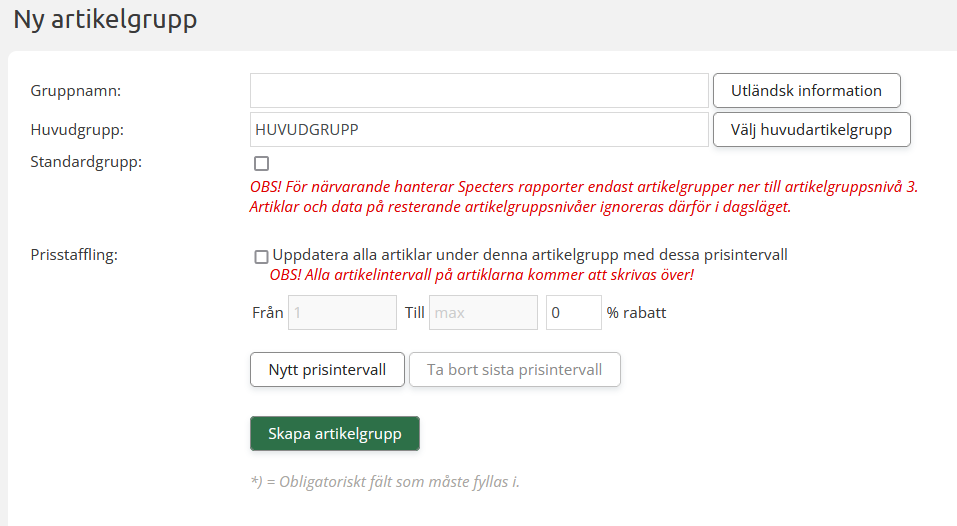Click the Ny artikelgrupp heading
The width and height of the screenshot is (957, 526).
click(x=105, y=20)
